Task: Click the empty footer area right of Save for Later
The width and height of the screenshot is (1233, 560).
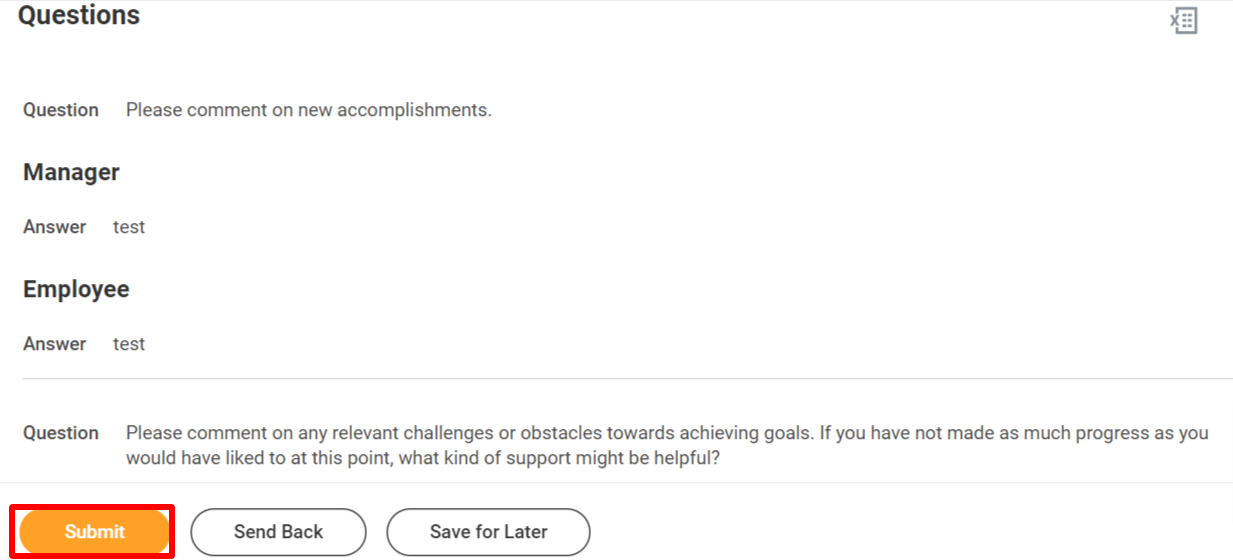Action: tap(910, 532)
